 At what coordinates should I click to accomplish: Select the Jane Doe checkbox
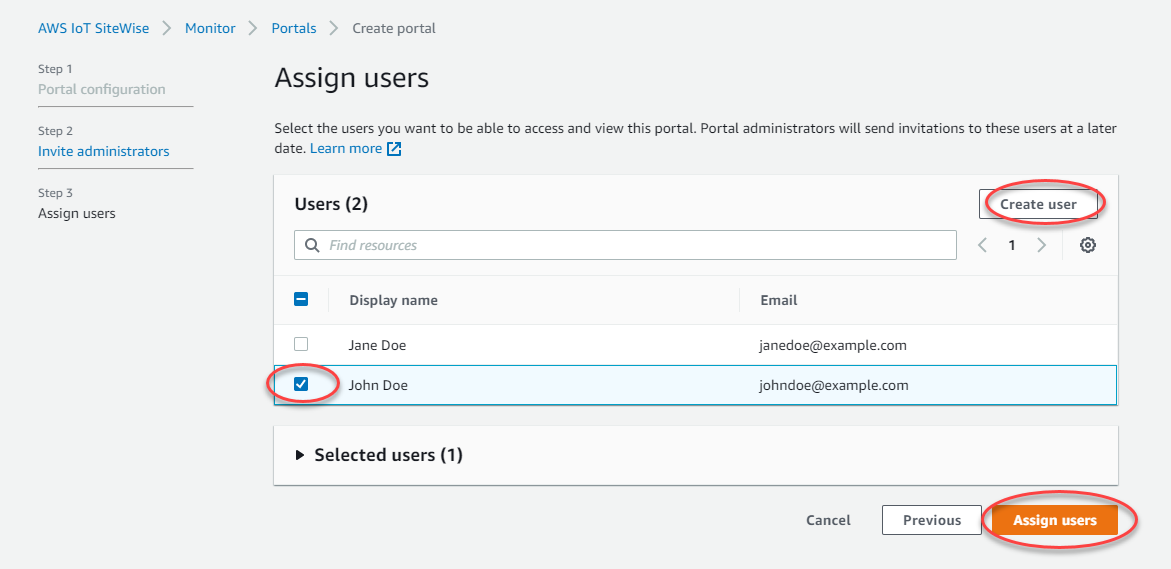(x=301, y=345)
